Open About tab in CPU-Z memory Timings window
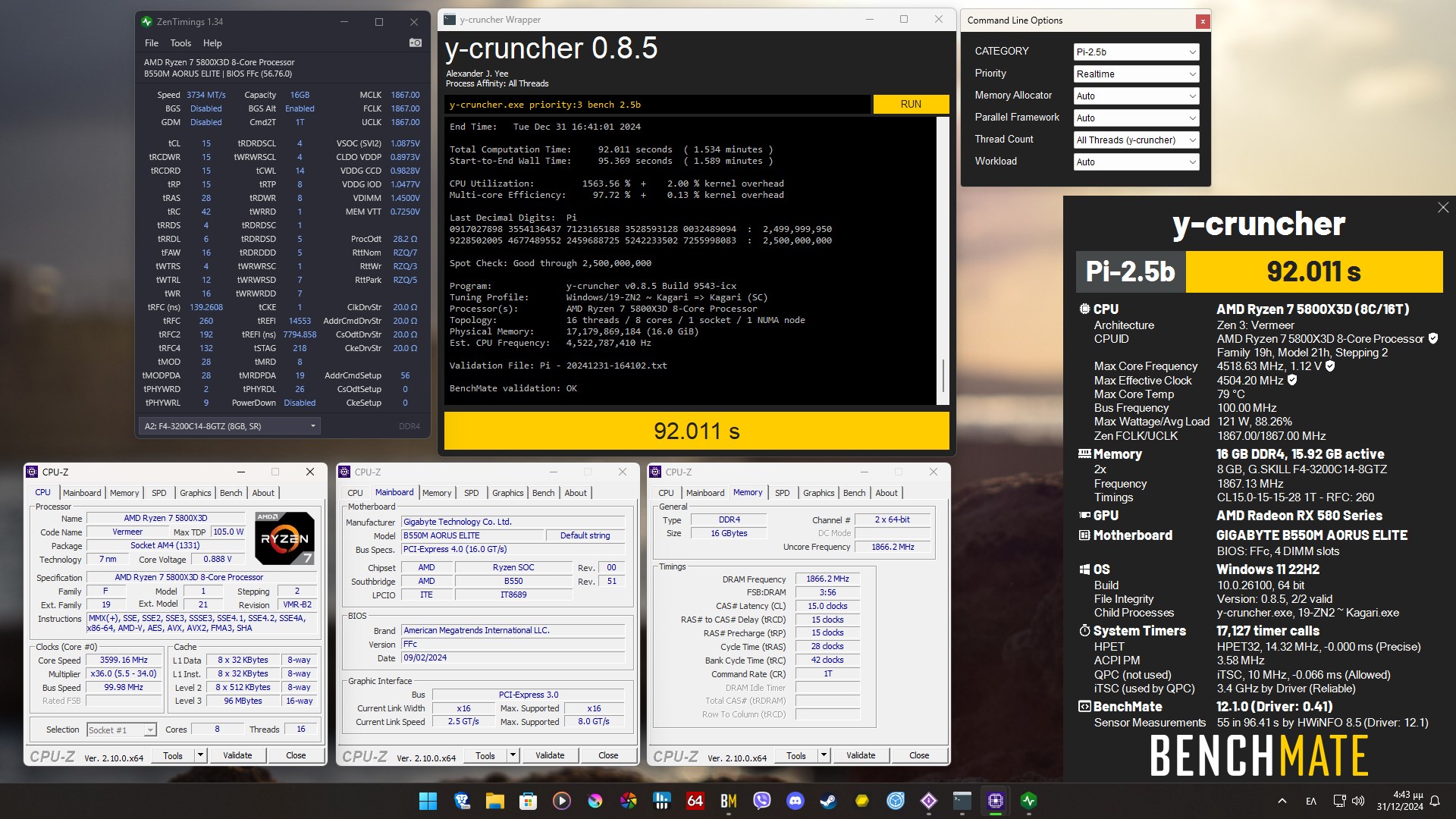1456x819 pixels. pyautogui.click(x=886, y=493)
